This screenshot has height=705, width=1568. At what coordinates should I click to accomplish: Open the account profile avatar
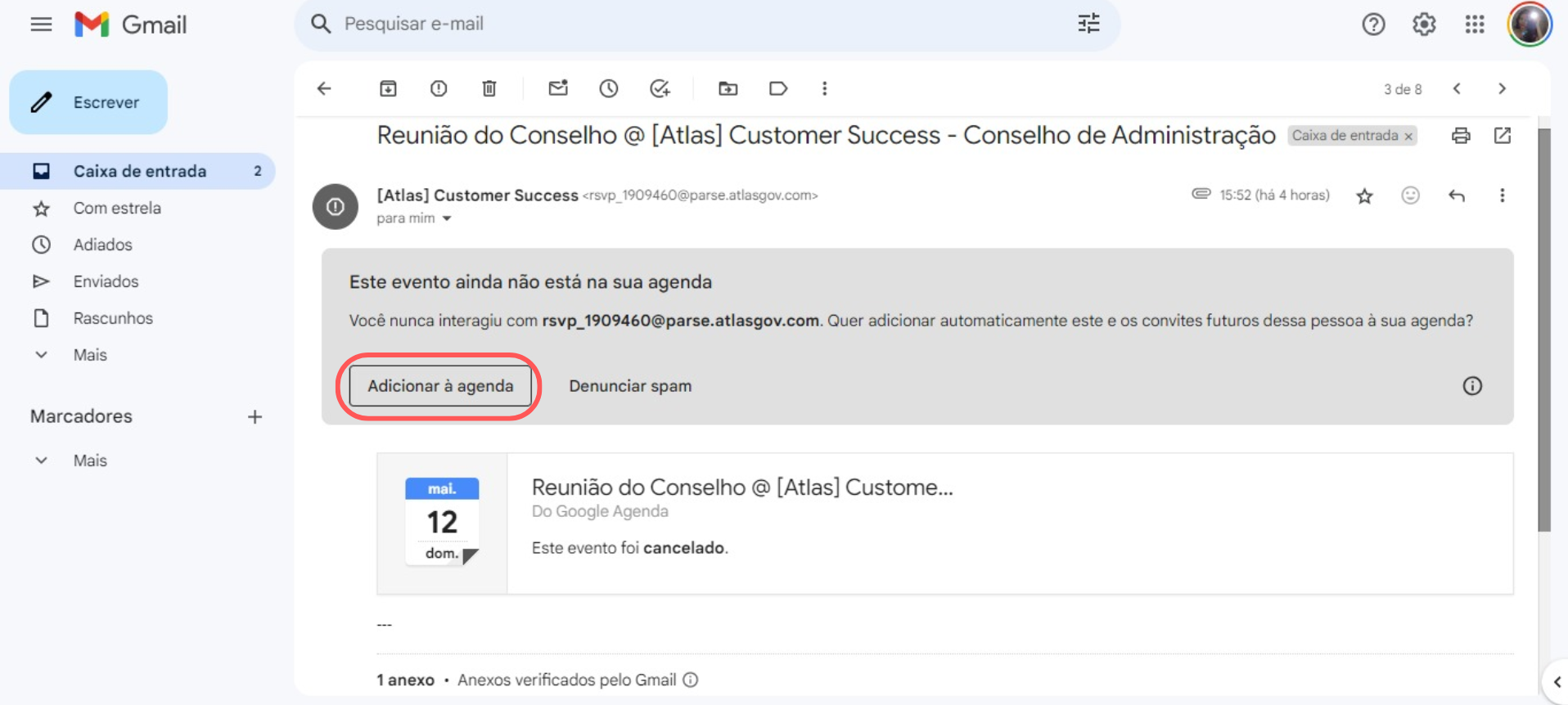[1530, 25]
